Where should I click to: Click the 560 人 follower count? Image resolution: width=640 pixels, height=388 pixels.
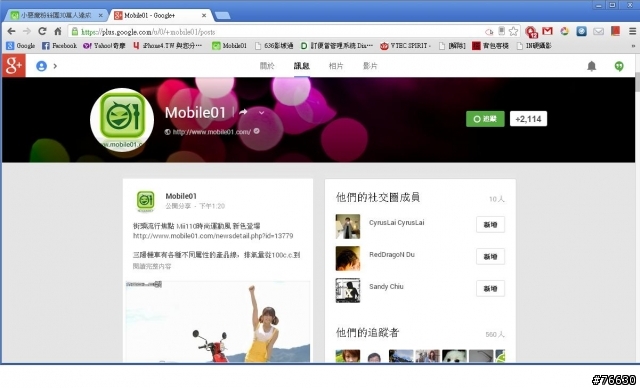[x=495, y=335]
